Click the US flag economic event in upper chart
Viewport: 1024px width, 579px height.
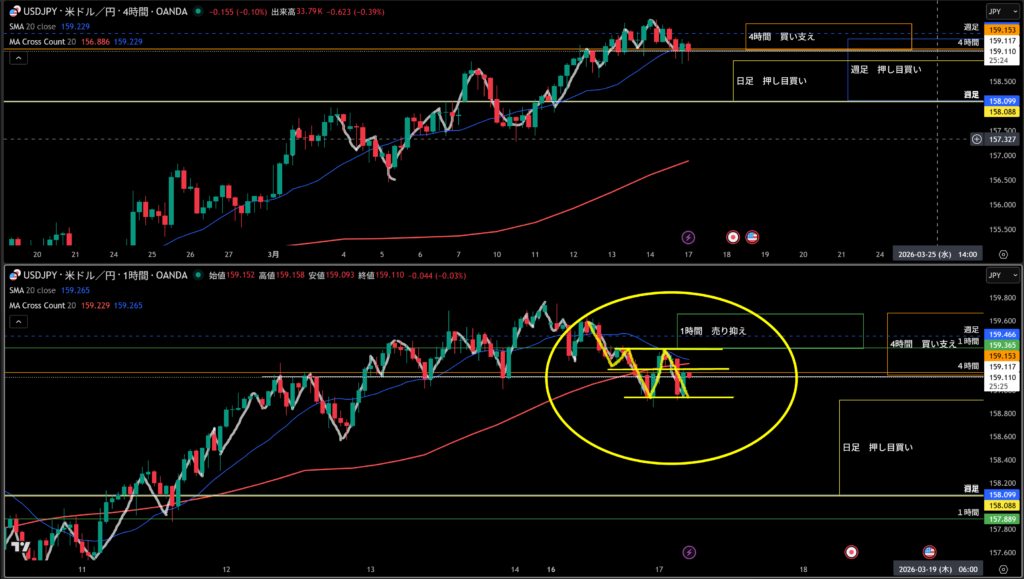(x=752, y=237)
